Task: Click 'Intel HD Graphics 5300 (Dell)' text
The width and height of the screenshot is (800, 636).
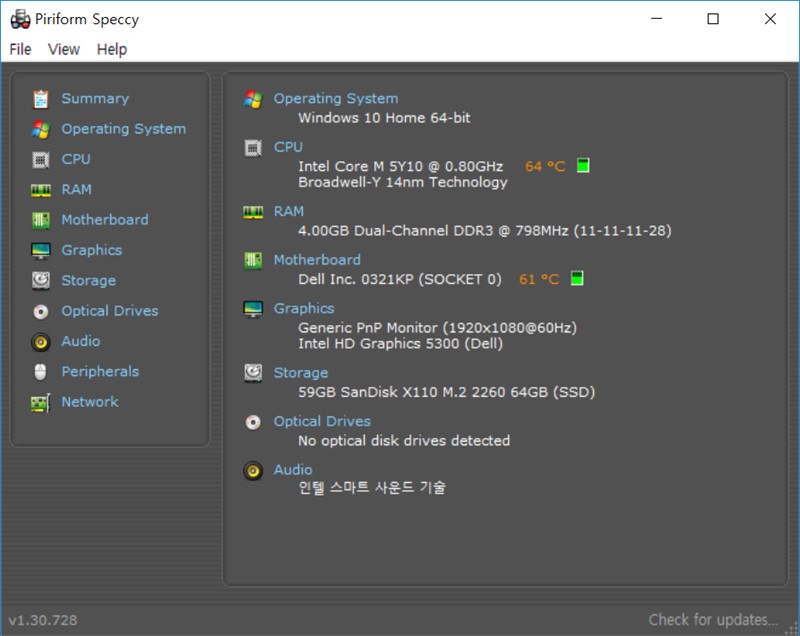Action: [401, 343]
